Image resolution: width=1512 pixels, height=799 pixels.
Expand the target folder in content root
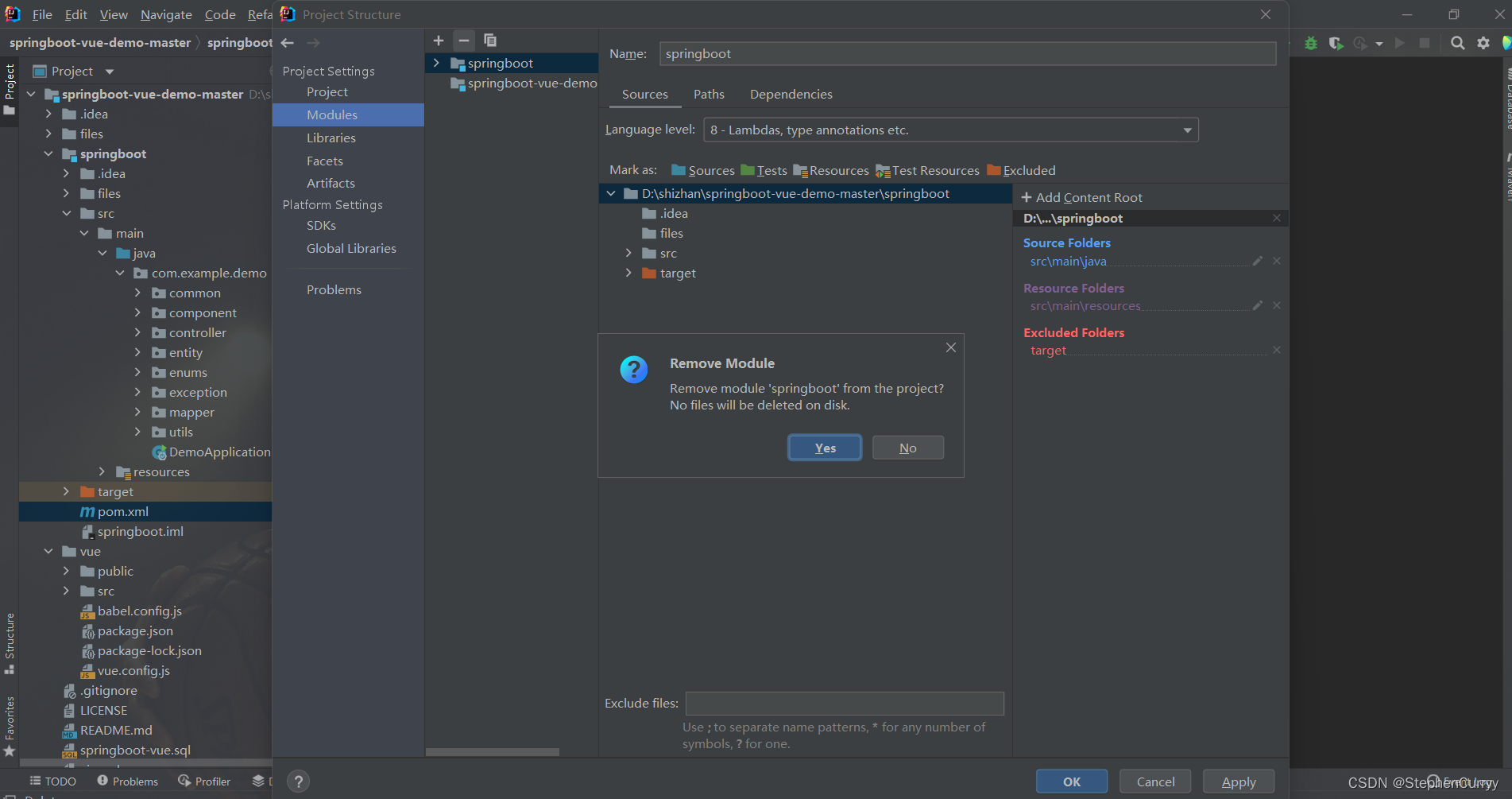pos(628,273)
